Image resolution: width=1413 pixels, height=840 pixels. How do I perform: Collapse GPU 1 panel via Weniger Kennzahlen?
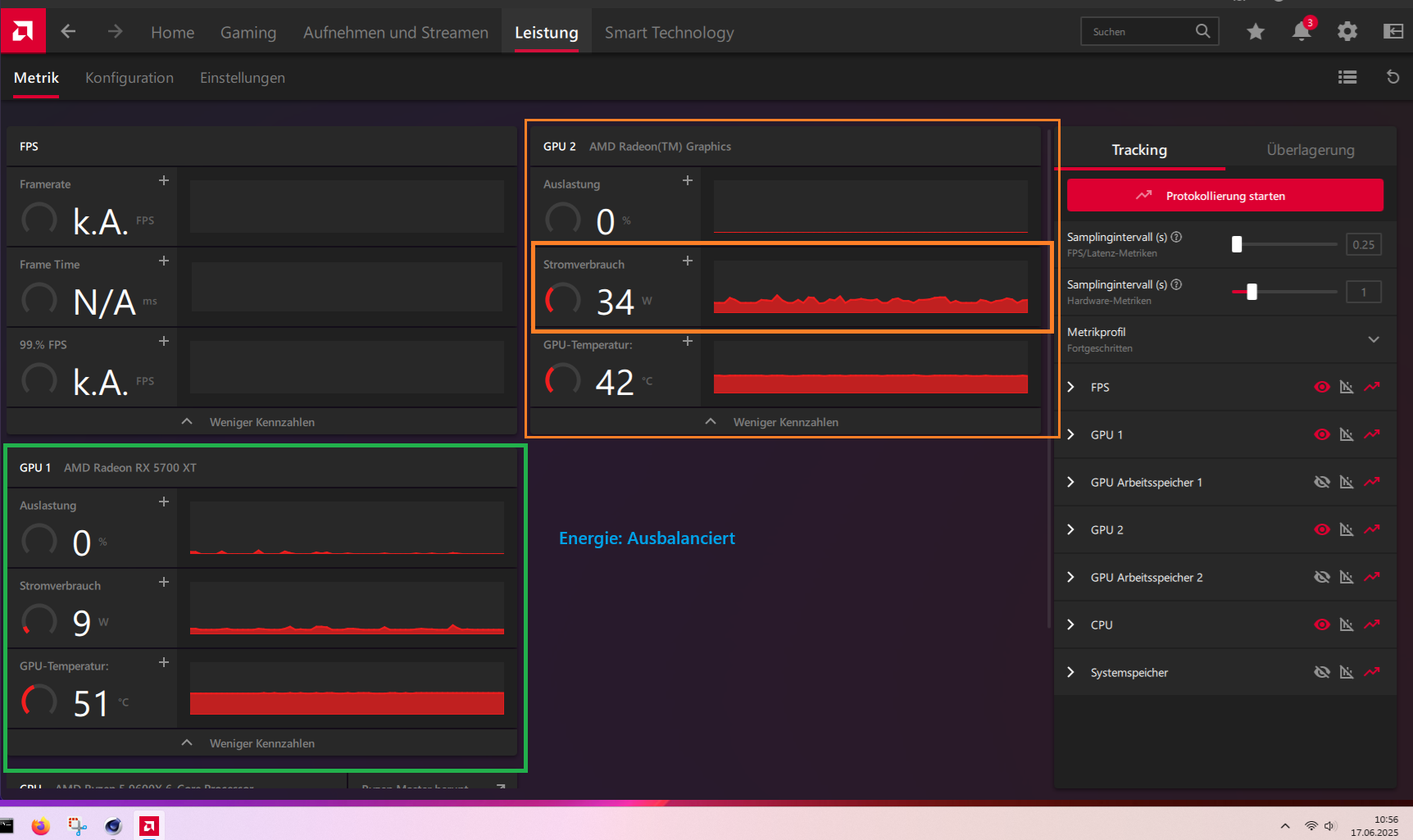tap(261, 742)
